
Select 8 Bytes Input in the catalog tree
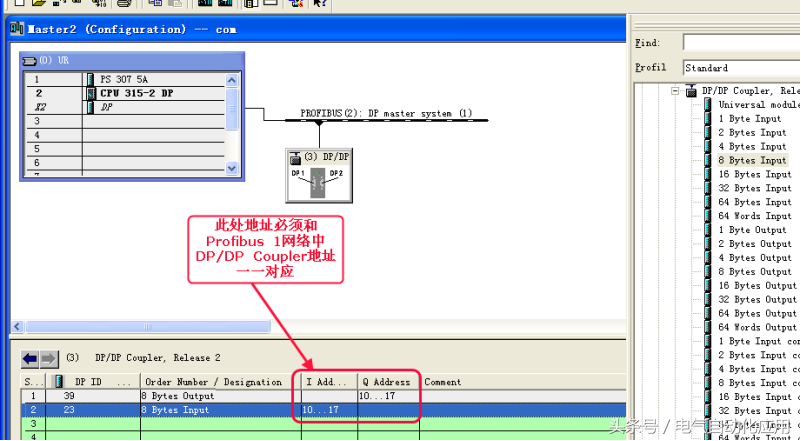[751, 160]
